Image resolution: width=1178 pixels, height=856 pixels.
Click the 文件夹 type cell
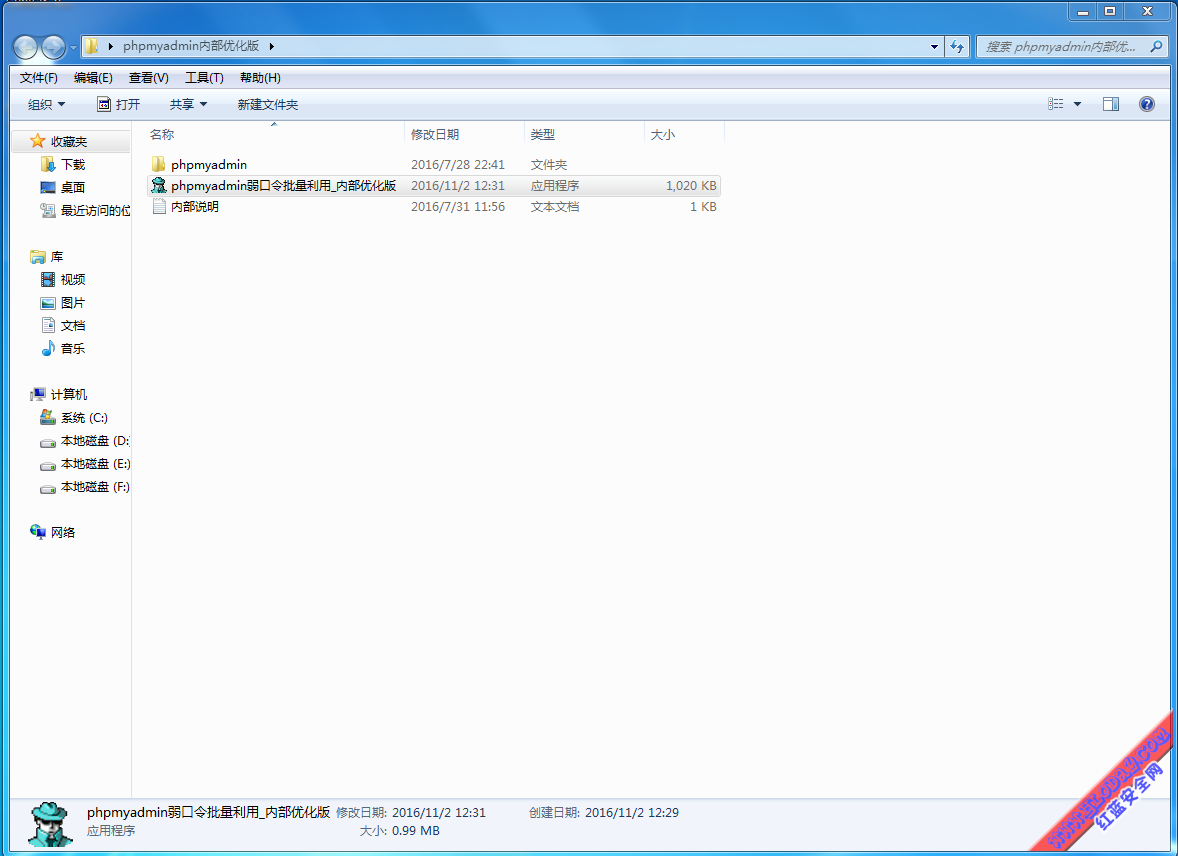coord(548,165)
